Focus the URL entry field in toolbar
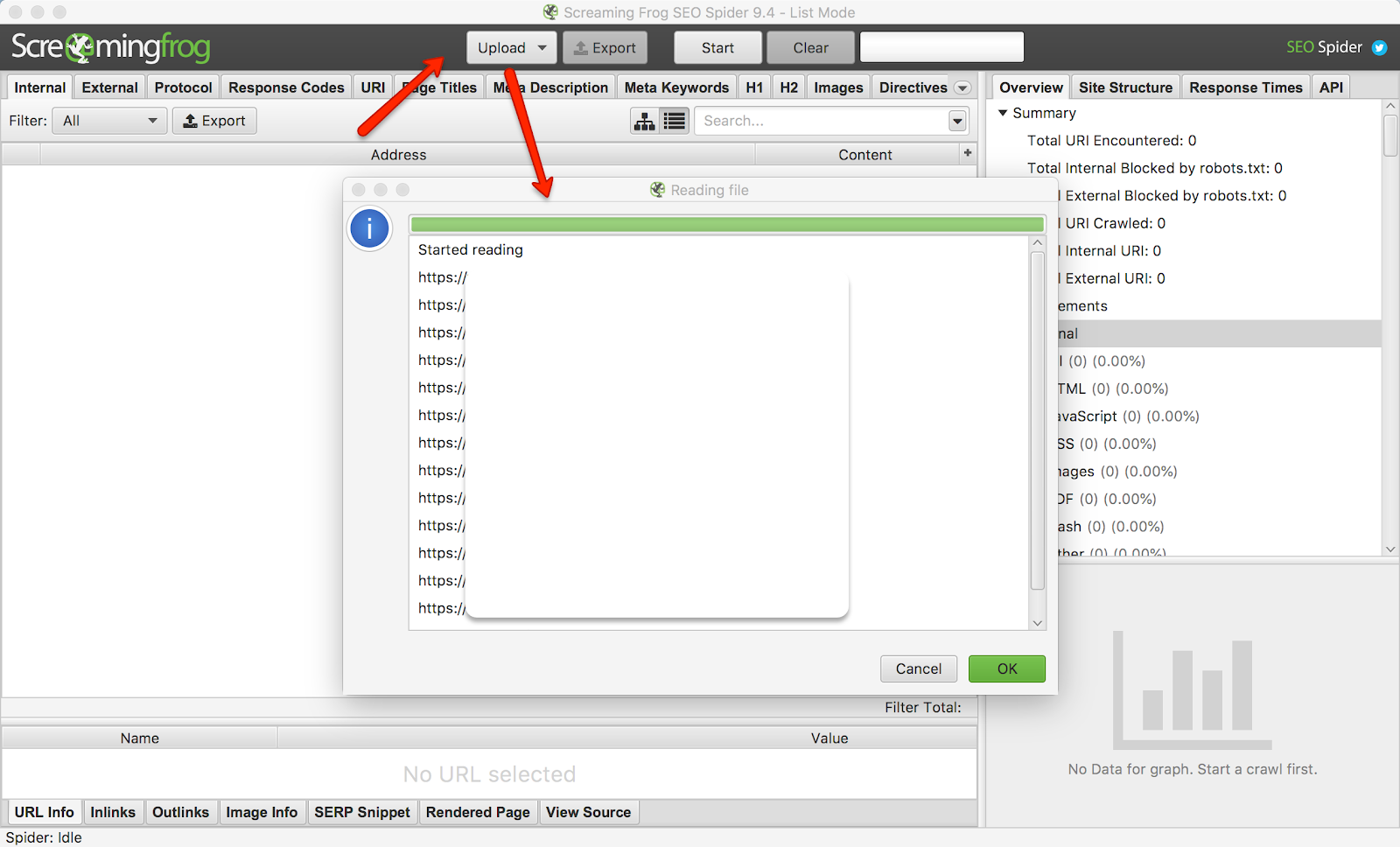The image size is (1400, 847). (941, 47)
